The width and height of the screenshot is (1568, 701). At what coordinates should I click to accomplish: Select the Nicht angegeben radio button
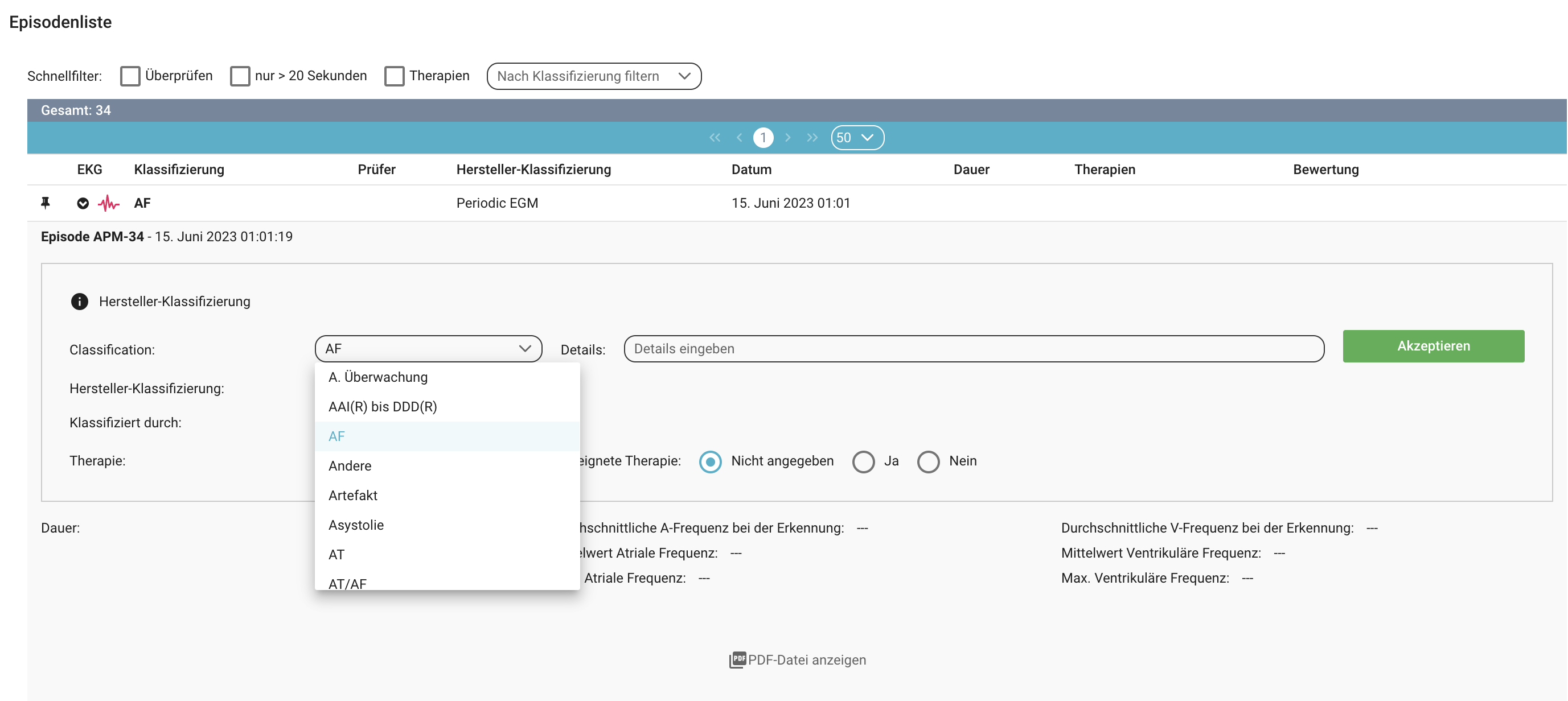point(711,461)
